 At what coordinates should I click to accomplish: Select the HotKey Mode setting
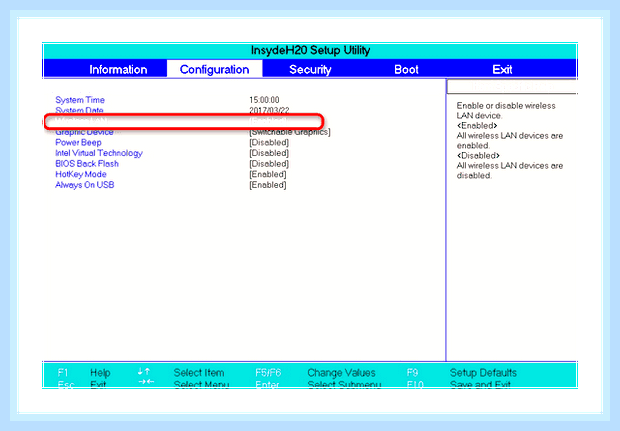(x=81, y=174)
